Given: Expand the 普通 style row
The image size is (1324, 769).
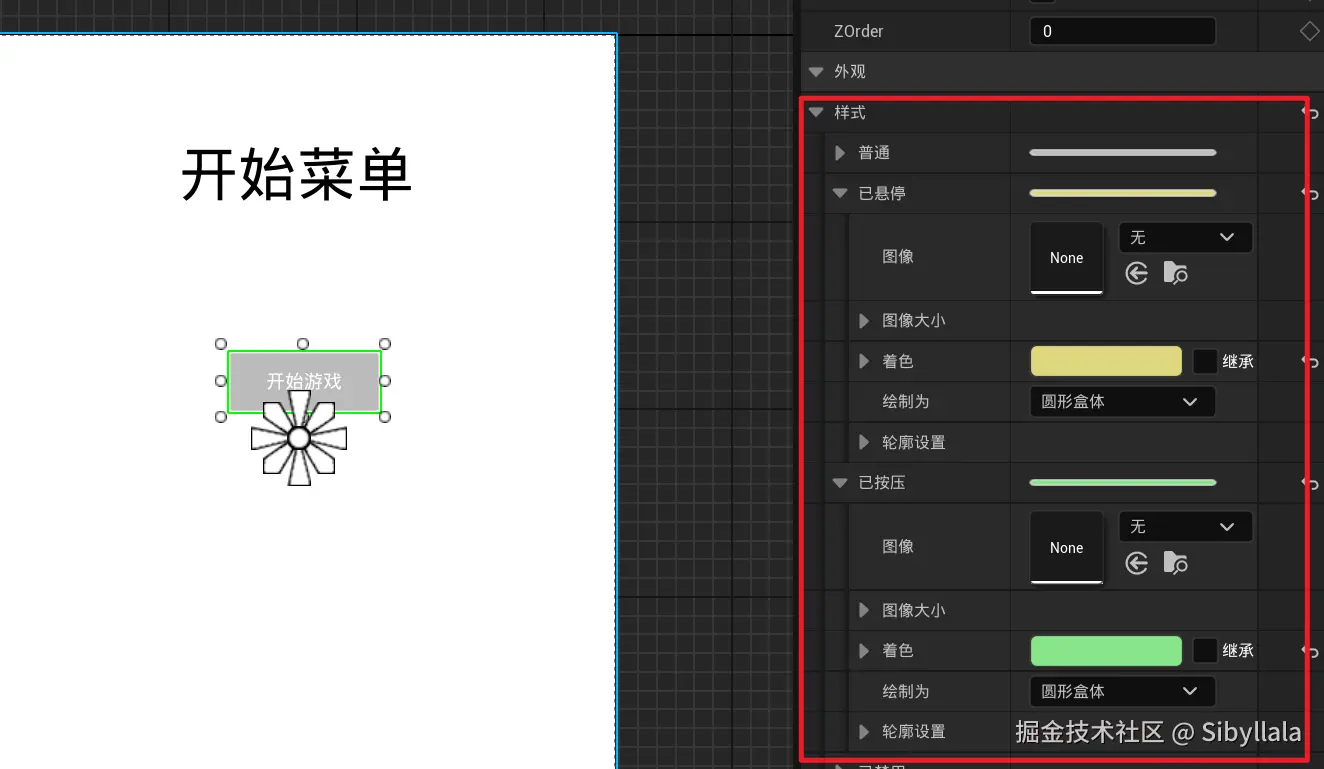Looking at the screenshot, I should (840, 153).
